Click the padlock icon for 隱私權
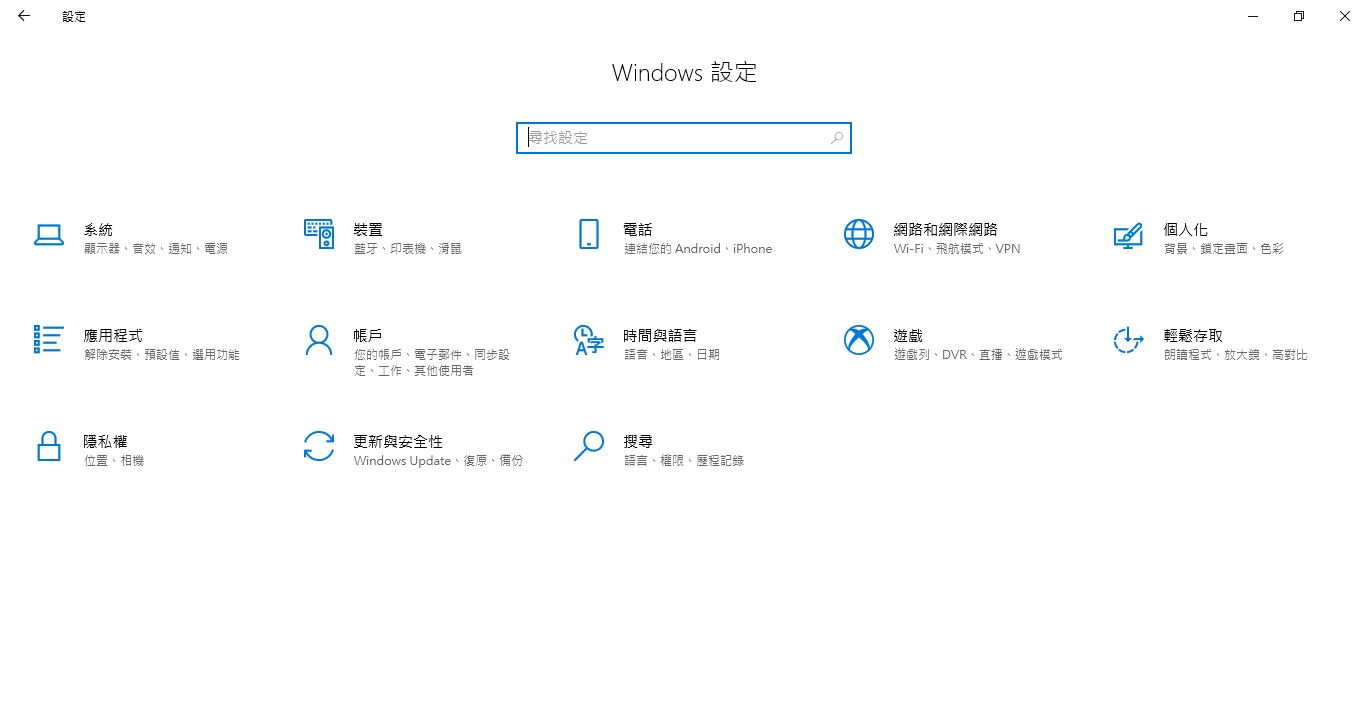 pyautogui.click(x=49, y=446)
